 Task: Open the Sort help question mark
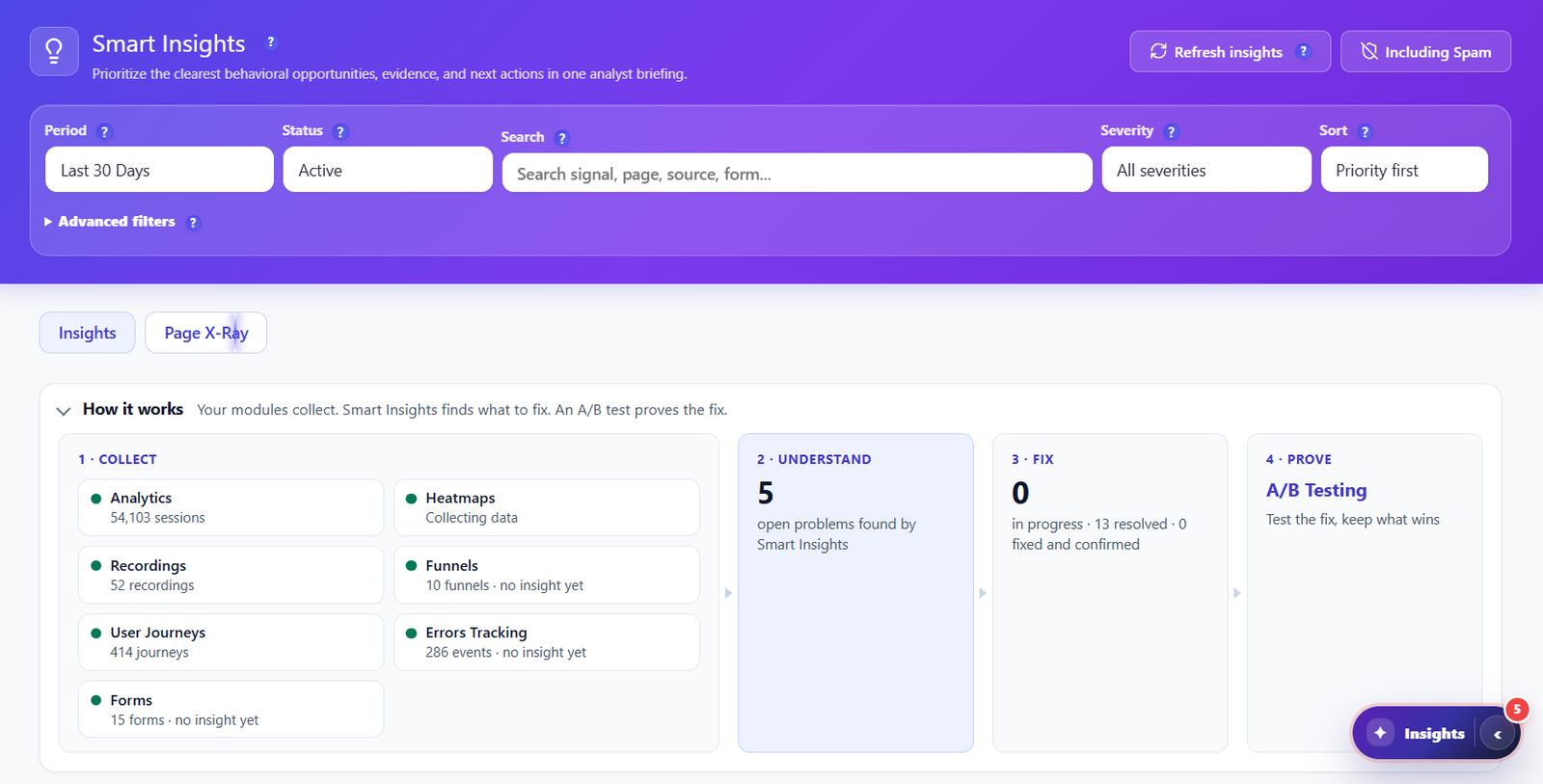pos(1366,131)
